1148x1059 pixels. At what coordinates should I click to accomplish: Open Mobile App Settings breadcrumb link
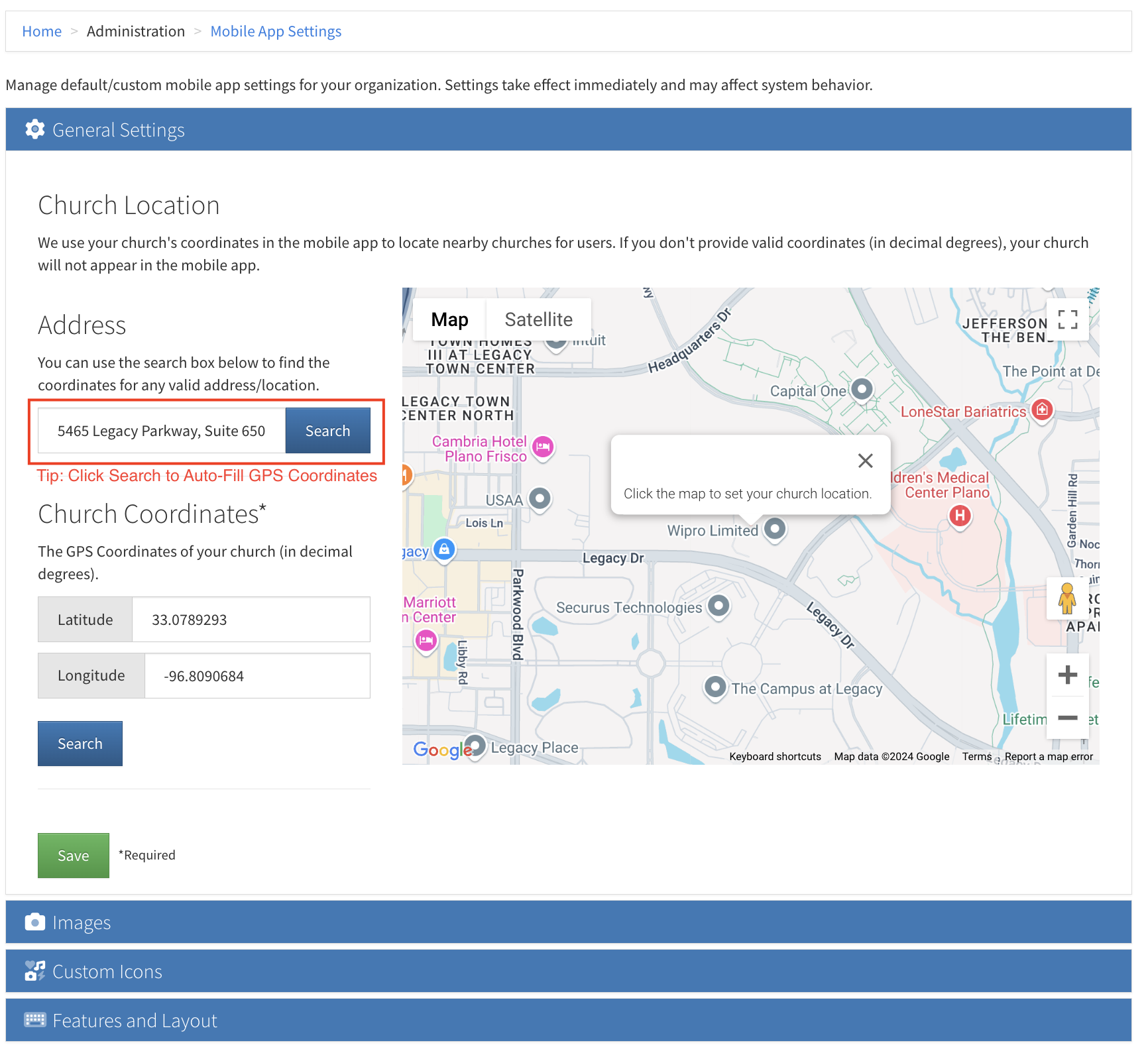276,31
